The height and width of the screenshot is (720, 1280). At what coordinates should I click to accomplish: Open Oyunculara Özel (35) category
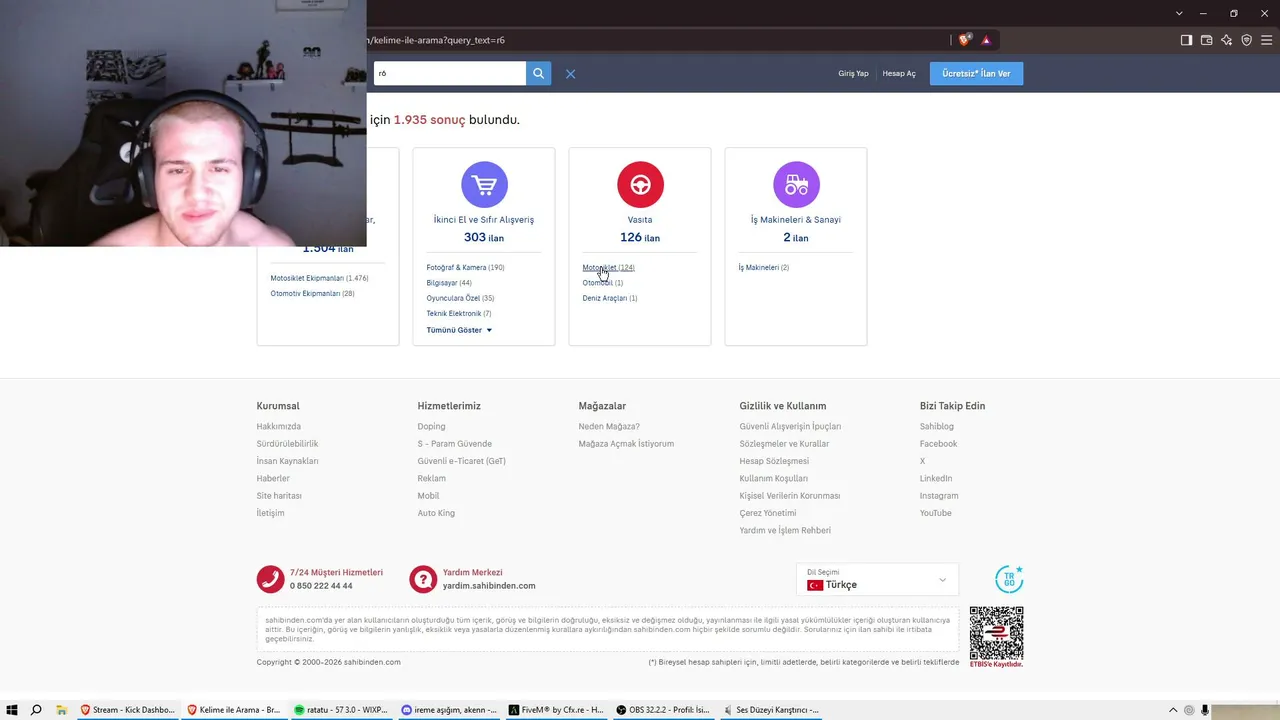pyautogui.click(x=460, y=298)
